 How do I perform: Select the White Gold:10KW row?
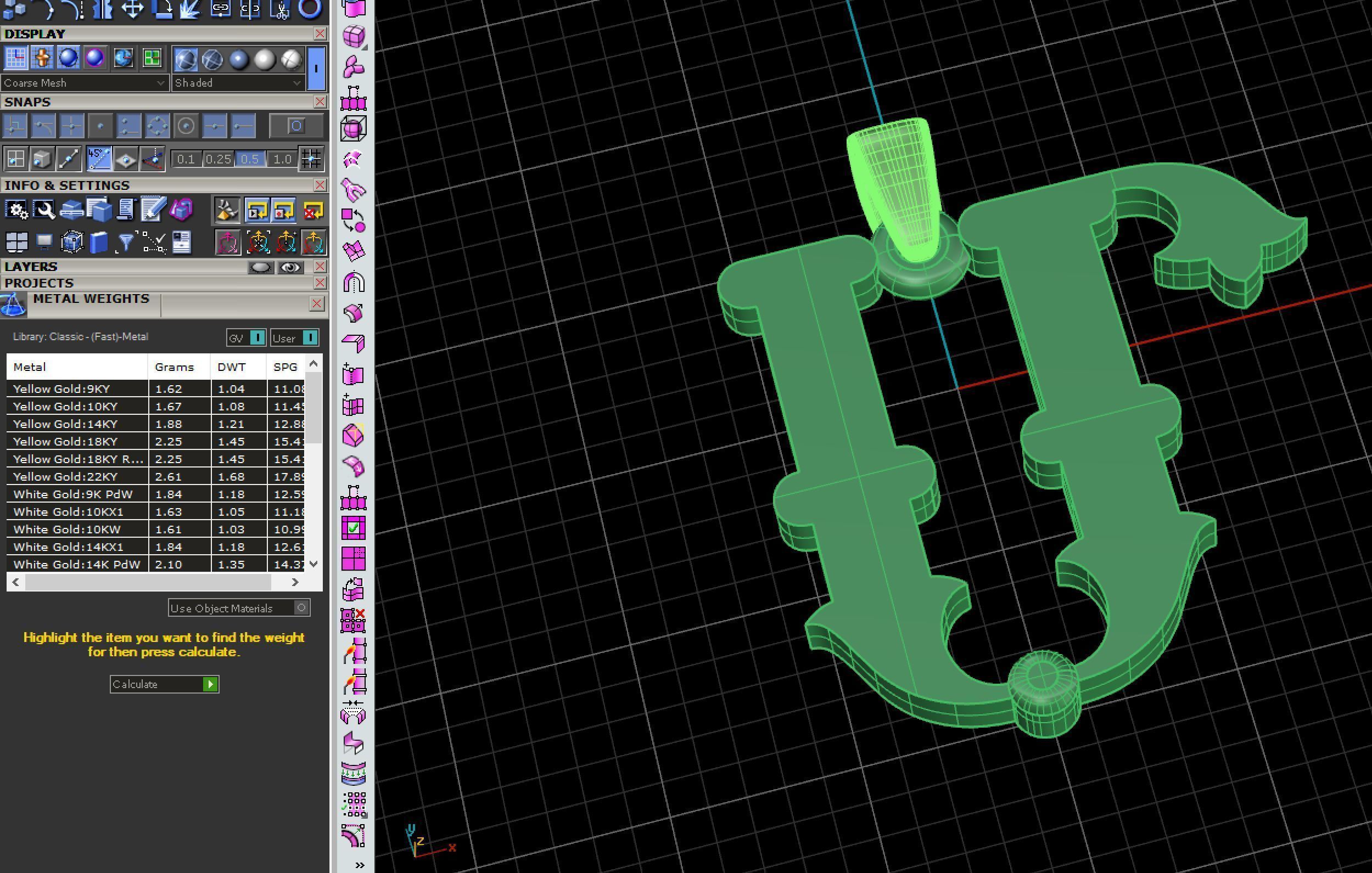pyautogui.click(x=155, y=529)
